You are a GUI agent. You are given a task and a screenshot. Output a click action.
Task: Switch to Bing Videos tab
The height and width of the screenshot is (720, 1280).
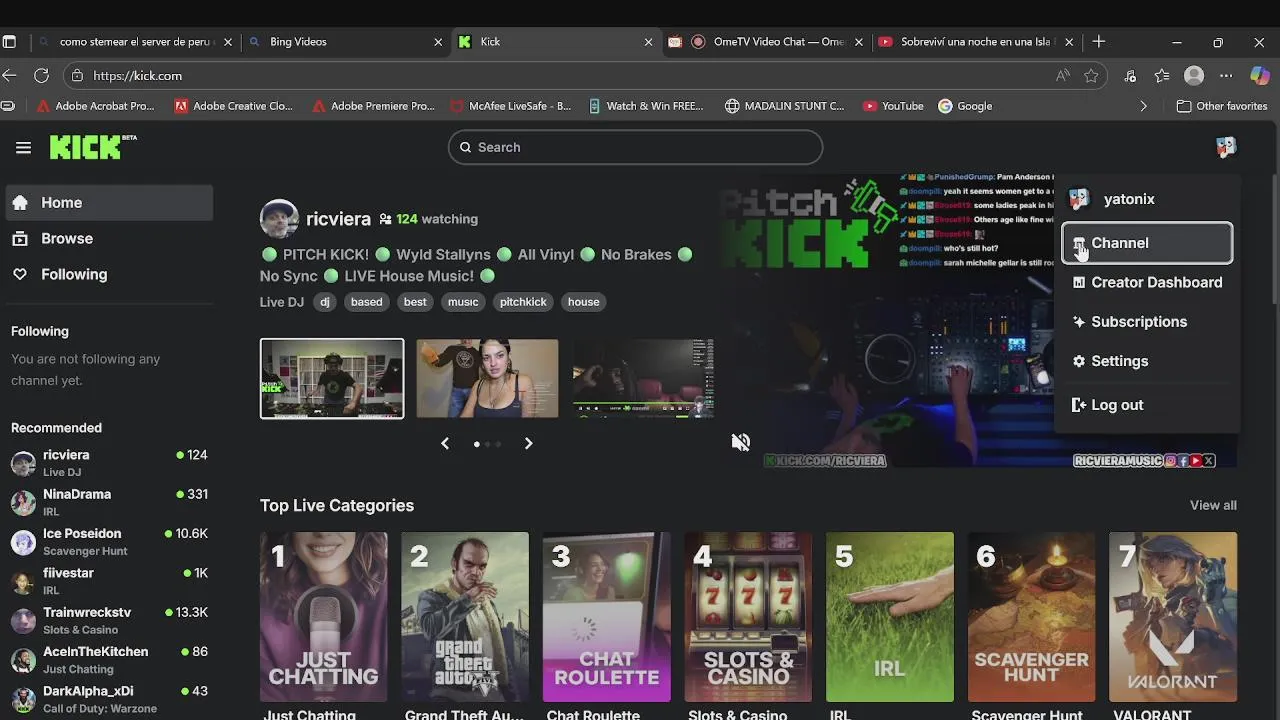pyautogui.click(x=345, y=42)
